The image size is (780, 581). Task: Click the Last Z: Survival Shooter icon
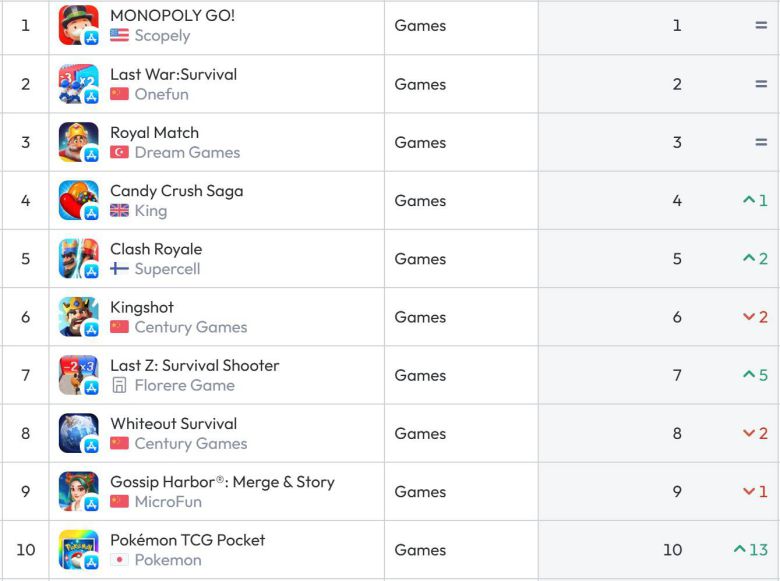78,375
